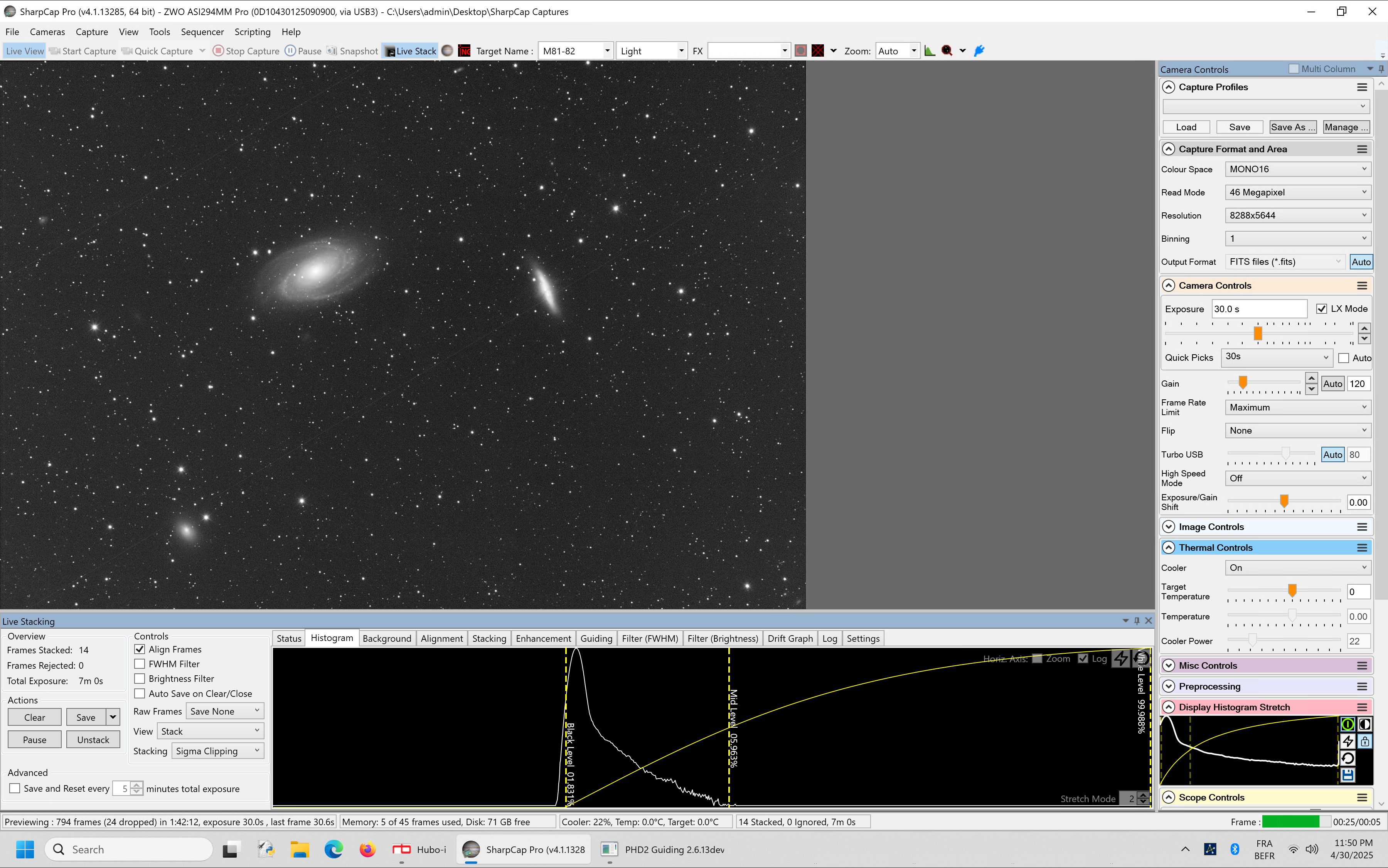Click the Gain slider handle
1388x868 pixels.
tap(1243, 382)
